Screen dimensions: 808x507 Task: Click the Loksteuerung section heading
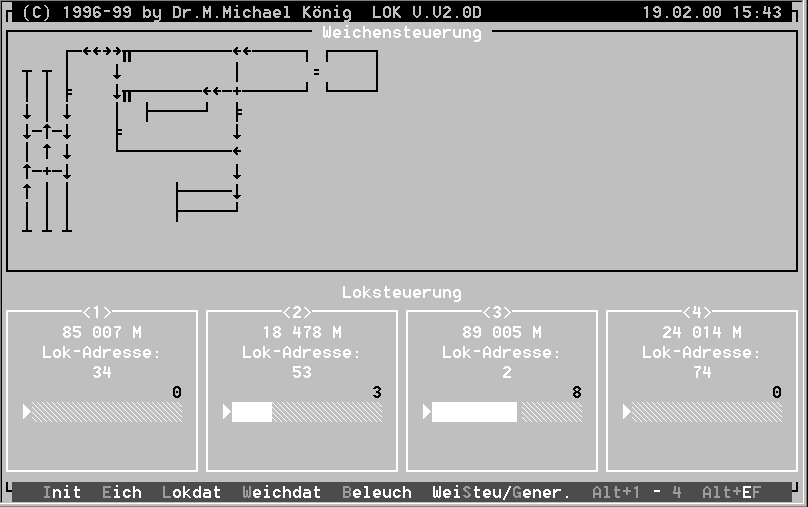402,292
